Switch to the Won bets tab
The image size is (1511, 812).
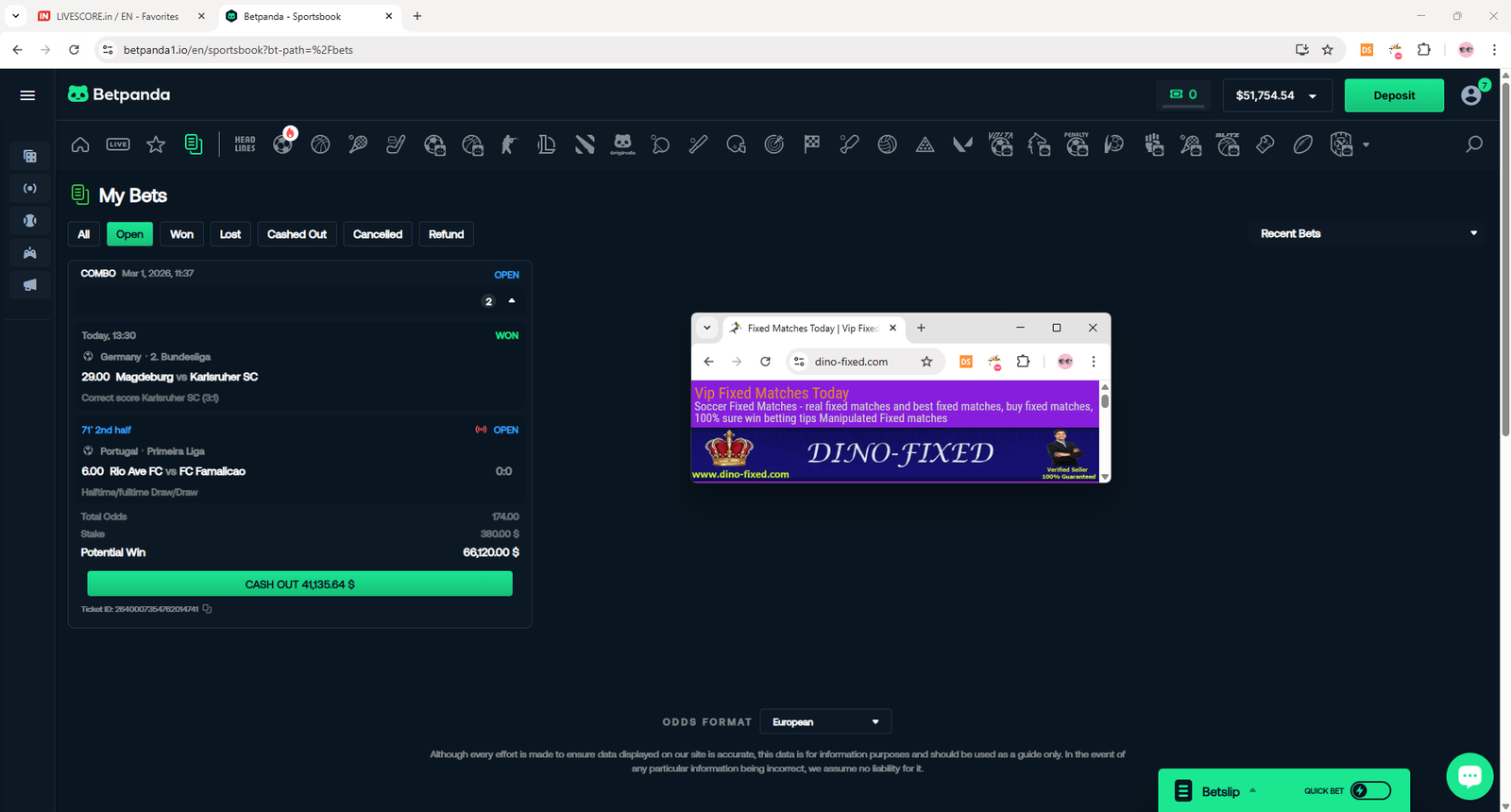tap(181, 234)
